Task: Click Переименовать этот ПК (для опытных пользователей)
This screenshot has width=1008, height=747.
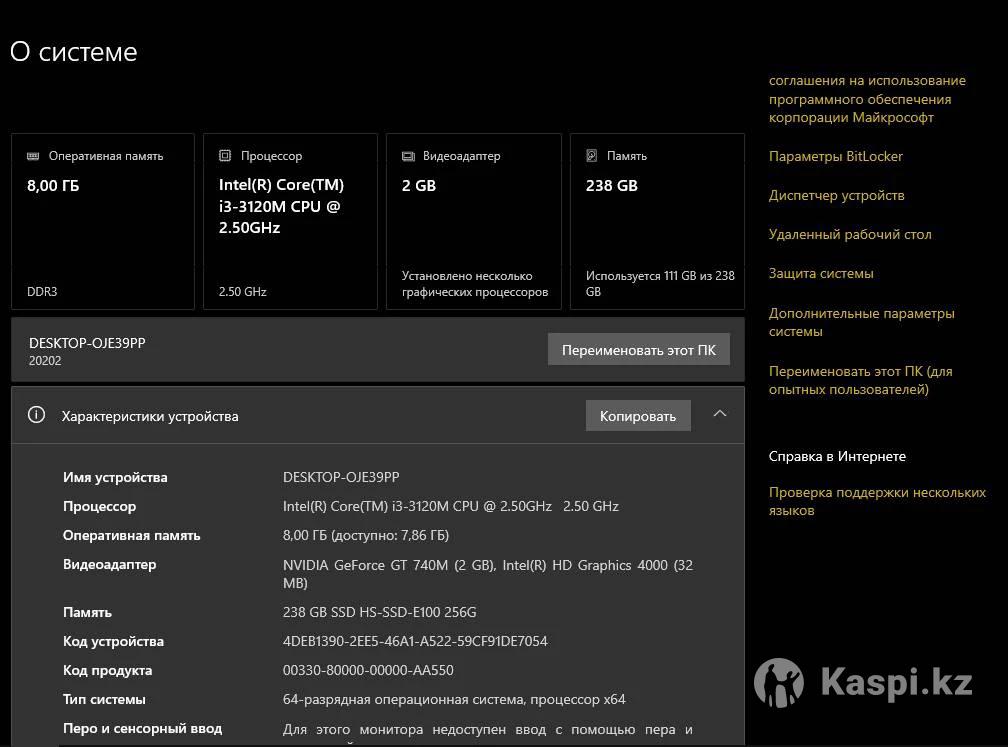Action: (x=860, y=380)
